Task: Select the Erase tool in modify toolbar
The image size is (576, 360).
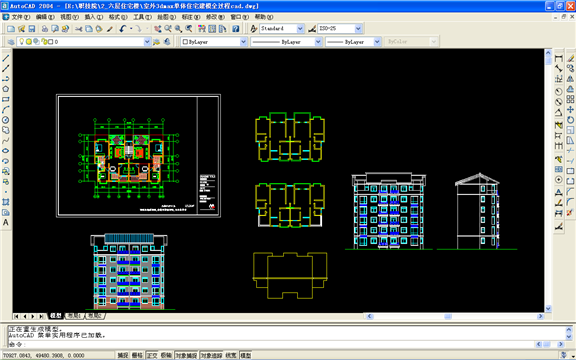Action: pyautogui.click(x=570, y=58)
